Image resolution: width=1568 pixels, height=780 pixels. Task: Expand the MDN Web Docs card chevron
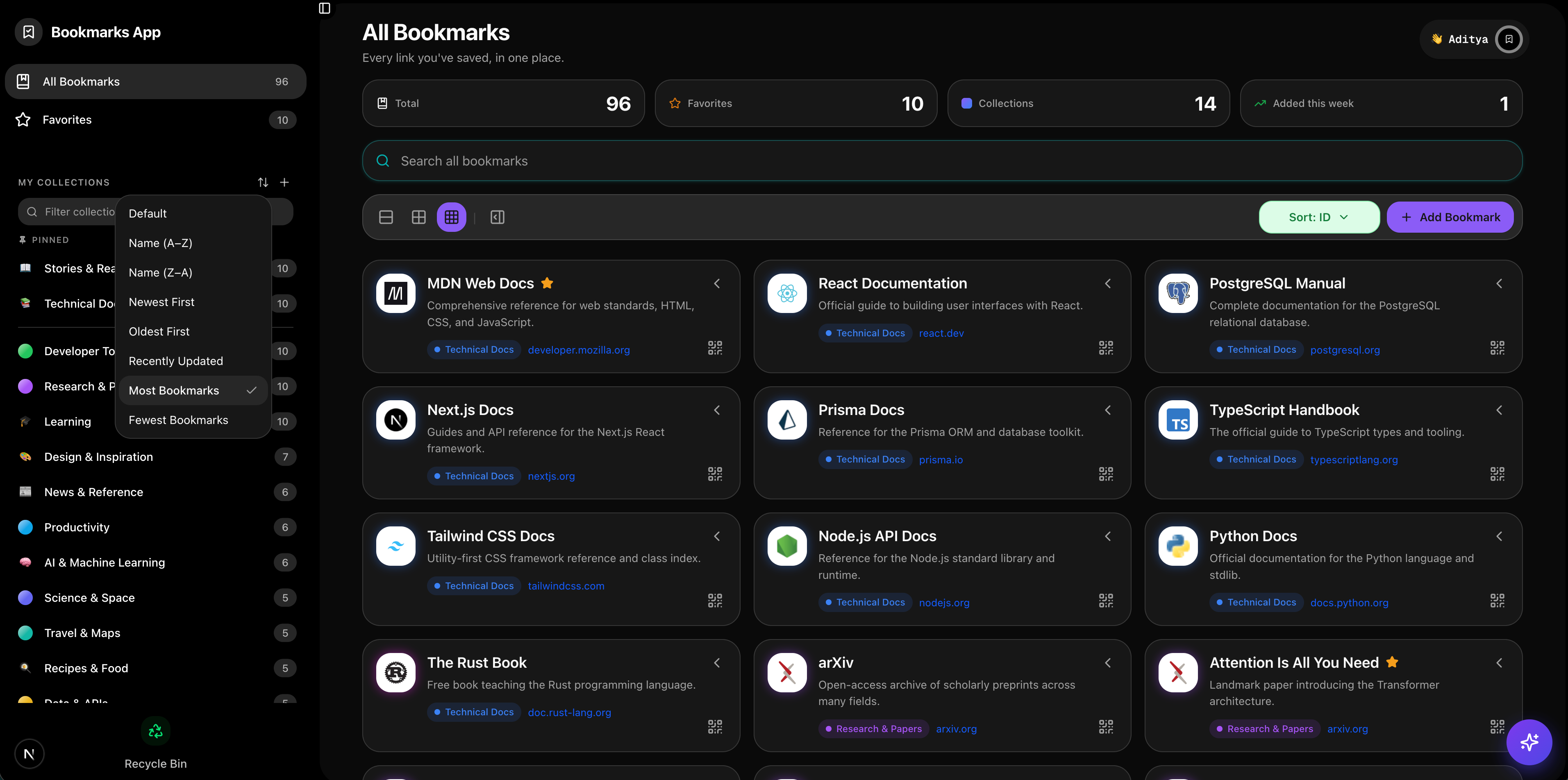(x=716, y=283)
